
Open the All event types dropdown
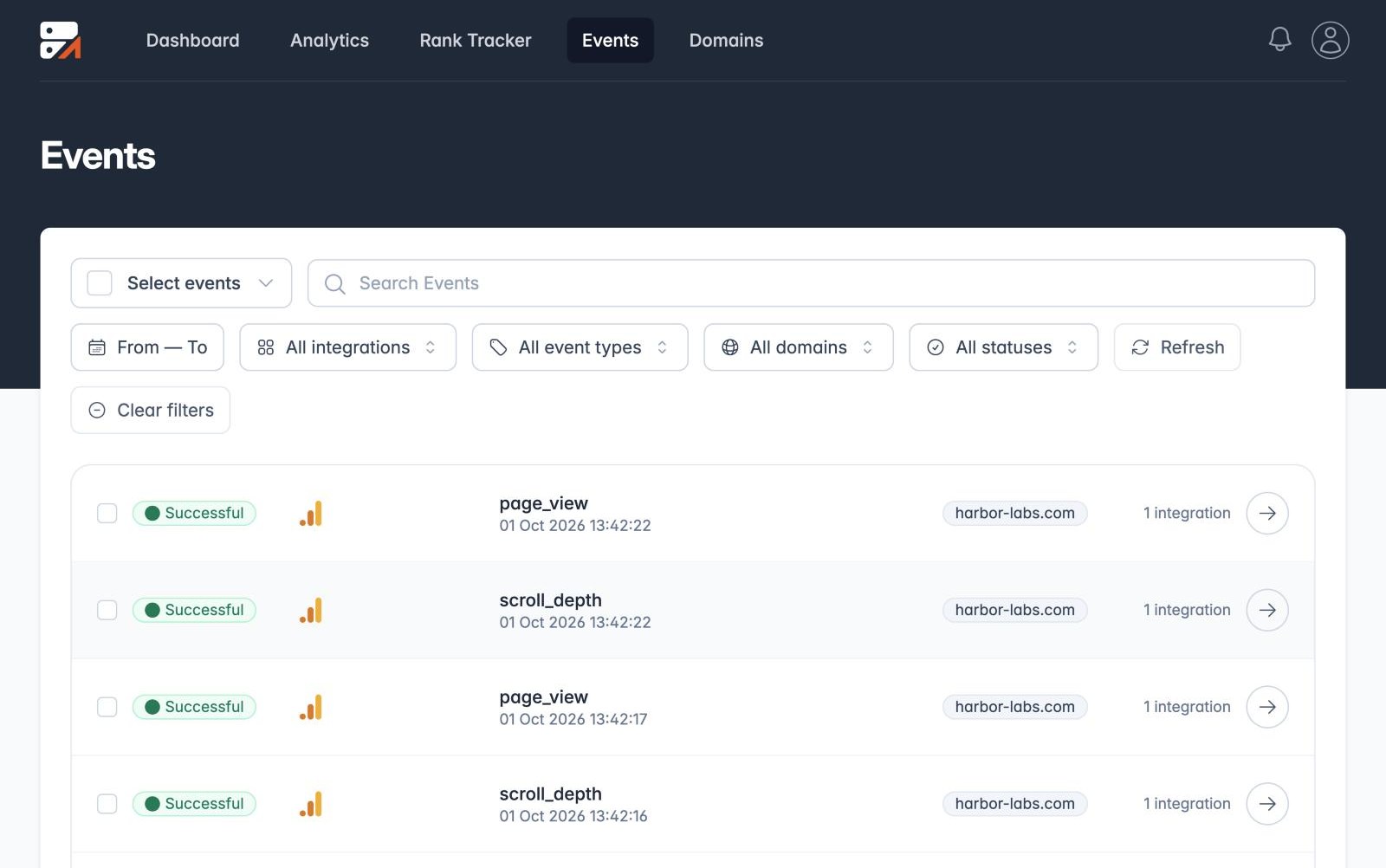[x=580, y=347]
